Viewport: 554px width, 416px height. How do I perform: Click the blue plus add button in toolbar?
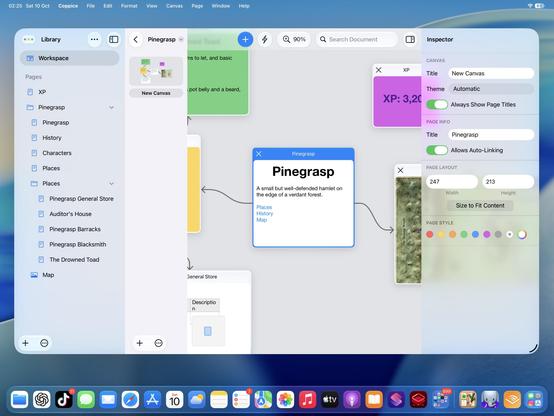point(245,39)
